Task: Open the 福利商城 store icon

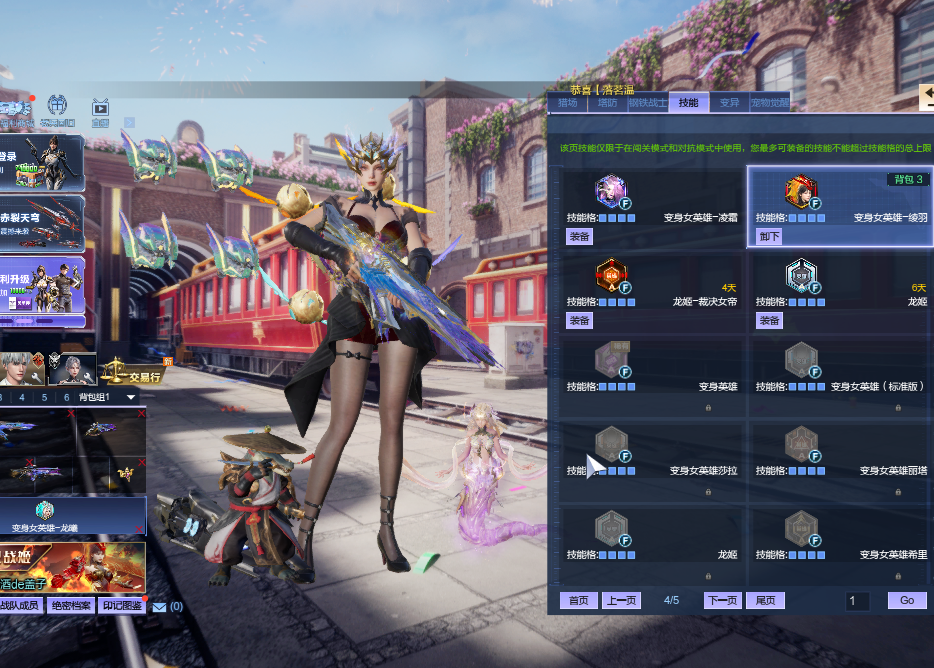Action: point(16,112)
